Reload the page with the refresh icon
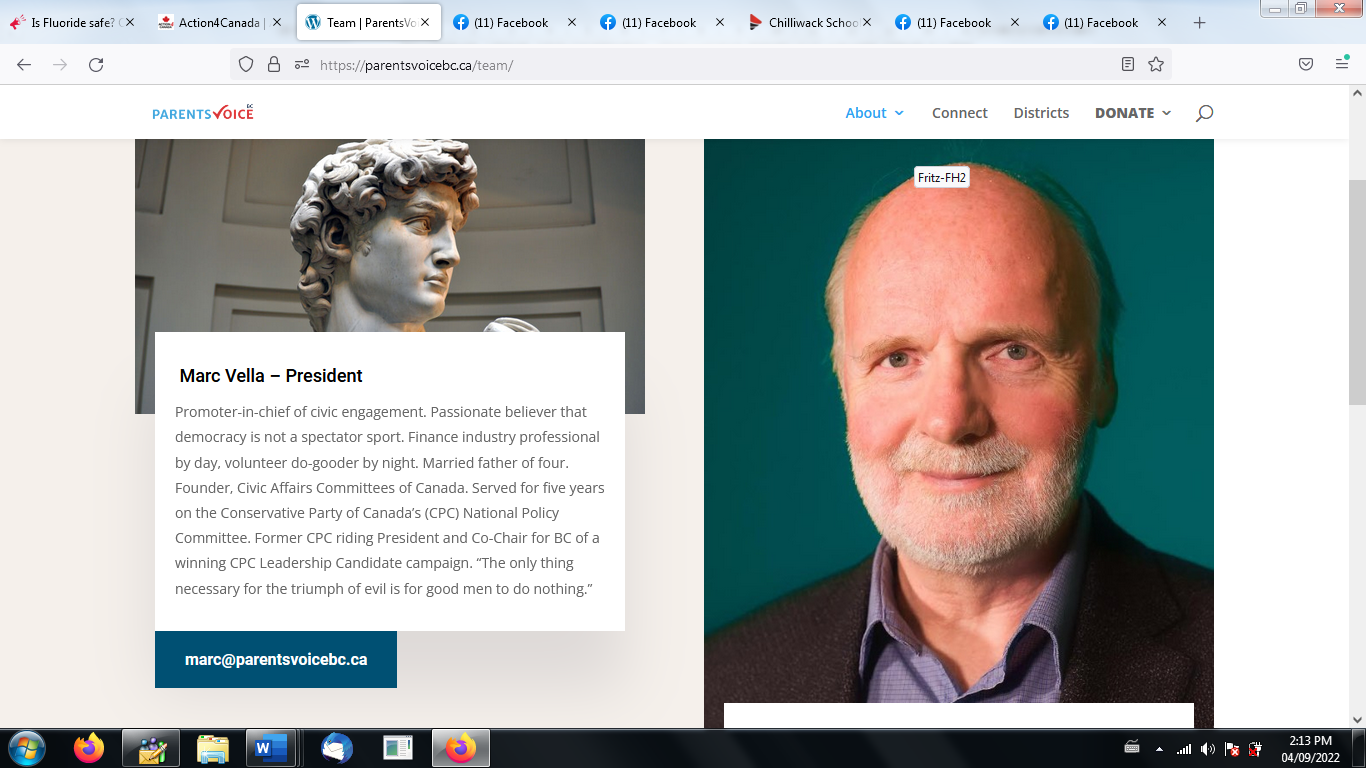1366x768 pixels. (x=96, y=64)
